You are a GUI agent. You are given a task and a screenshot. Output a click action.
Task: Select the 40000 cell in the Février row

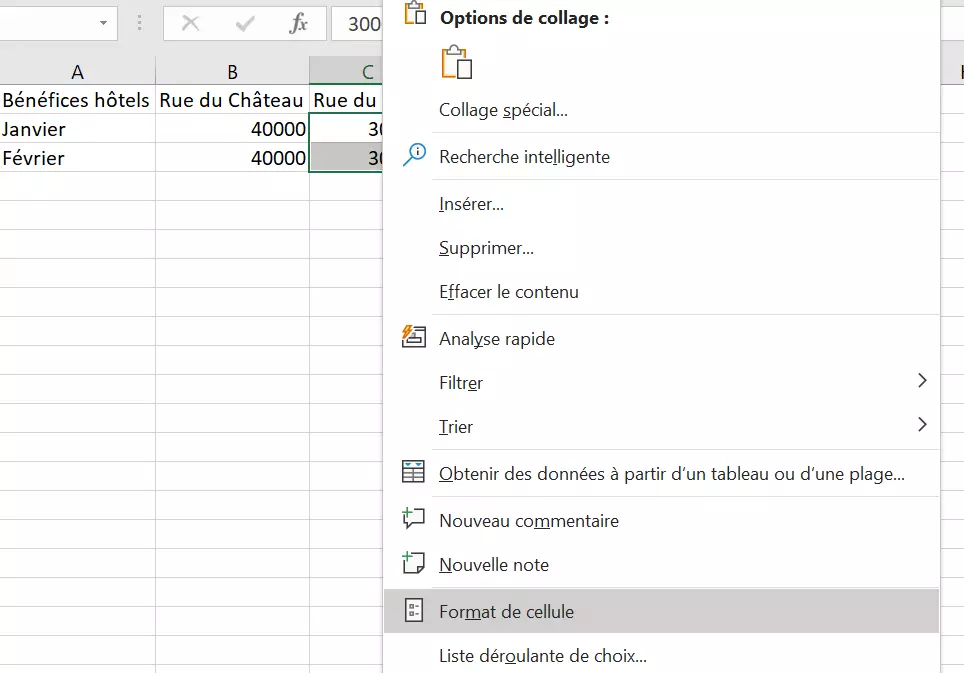click(232, 158)
